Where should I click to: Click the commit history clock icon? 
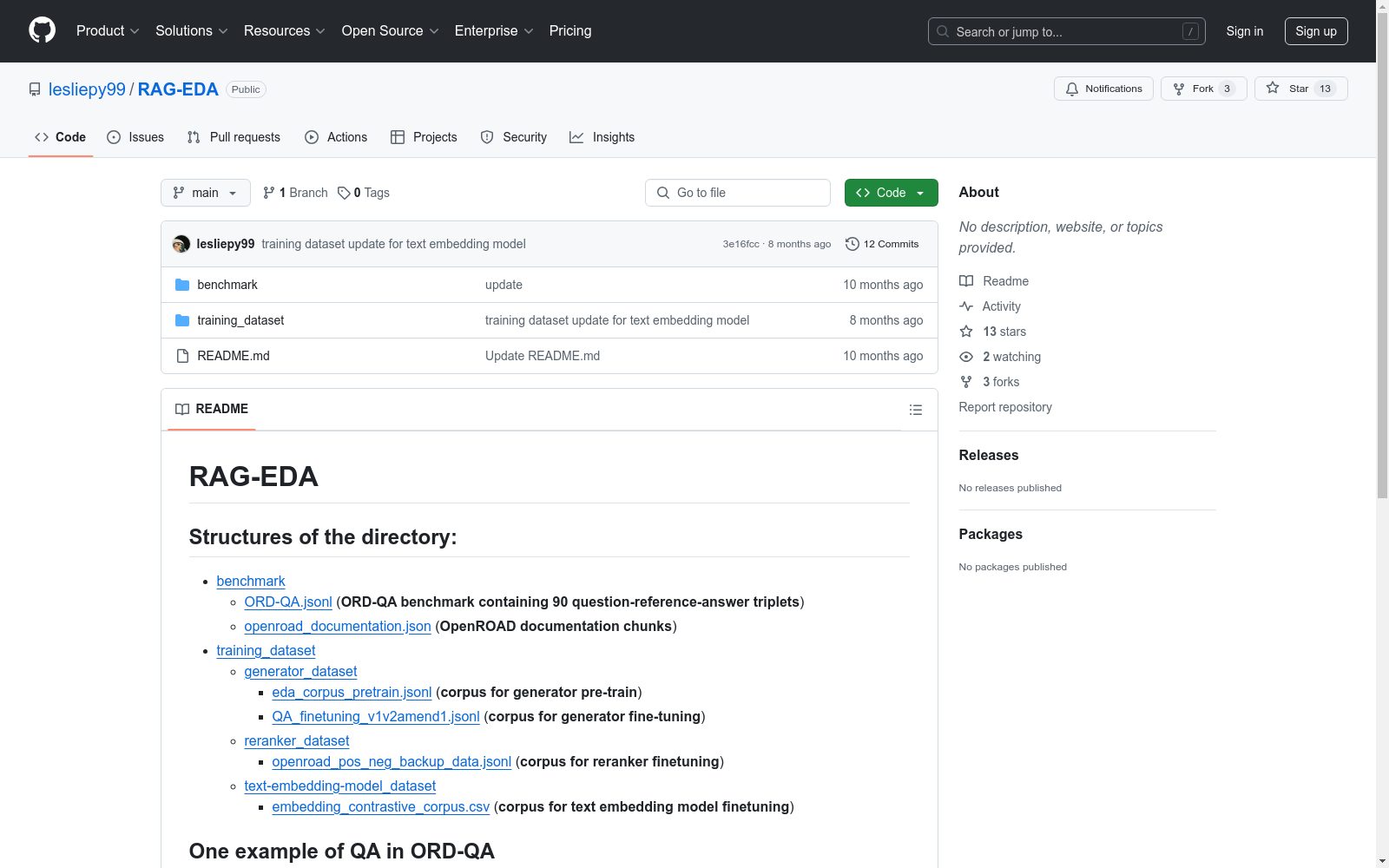click(852, 244)
